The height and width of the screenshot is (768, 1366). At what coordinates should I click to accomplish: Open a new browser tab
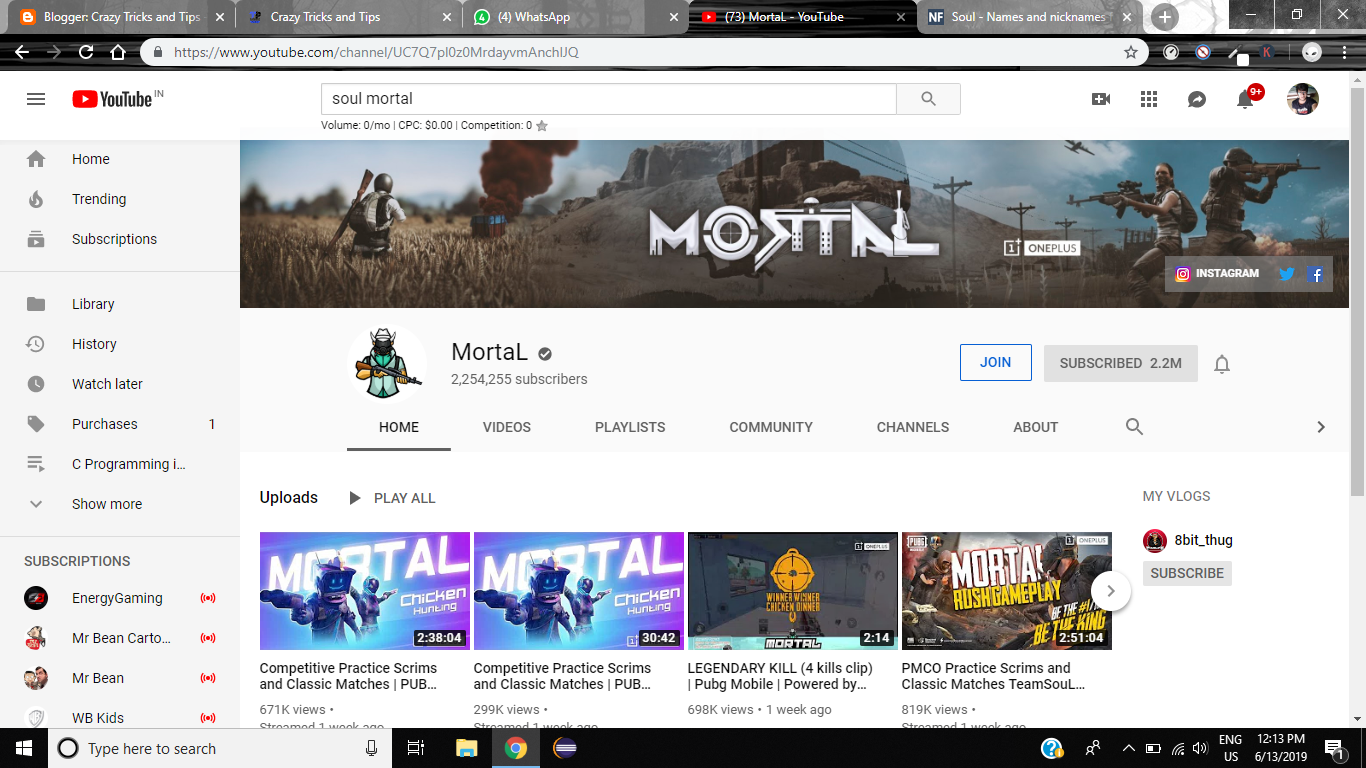point(1164,17)
